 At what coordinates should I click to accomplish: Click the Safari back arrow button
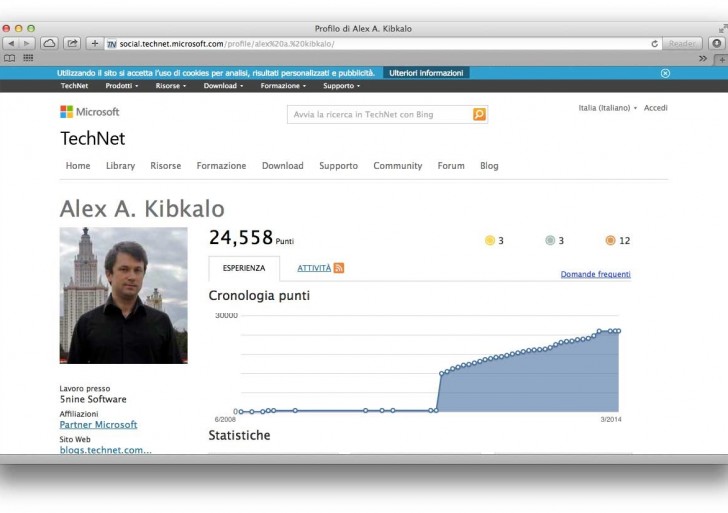(11, 44)
